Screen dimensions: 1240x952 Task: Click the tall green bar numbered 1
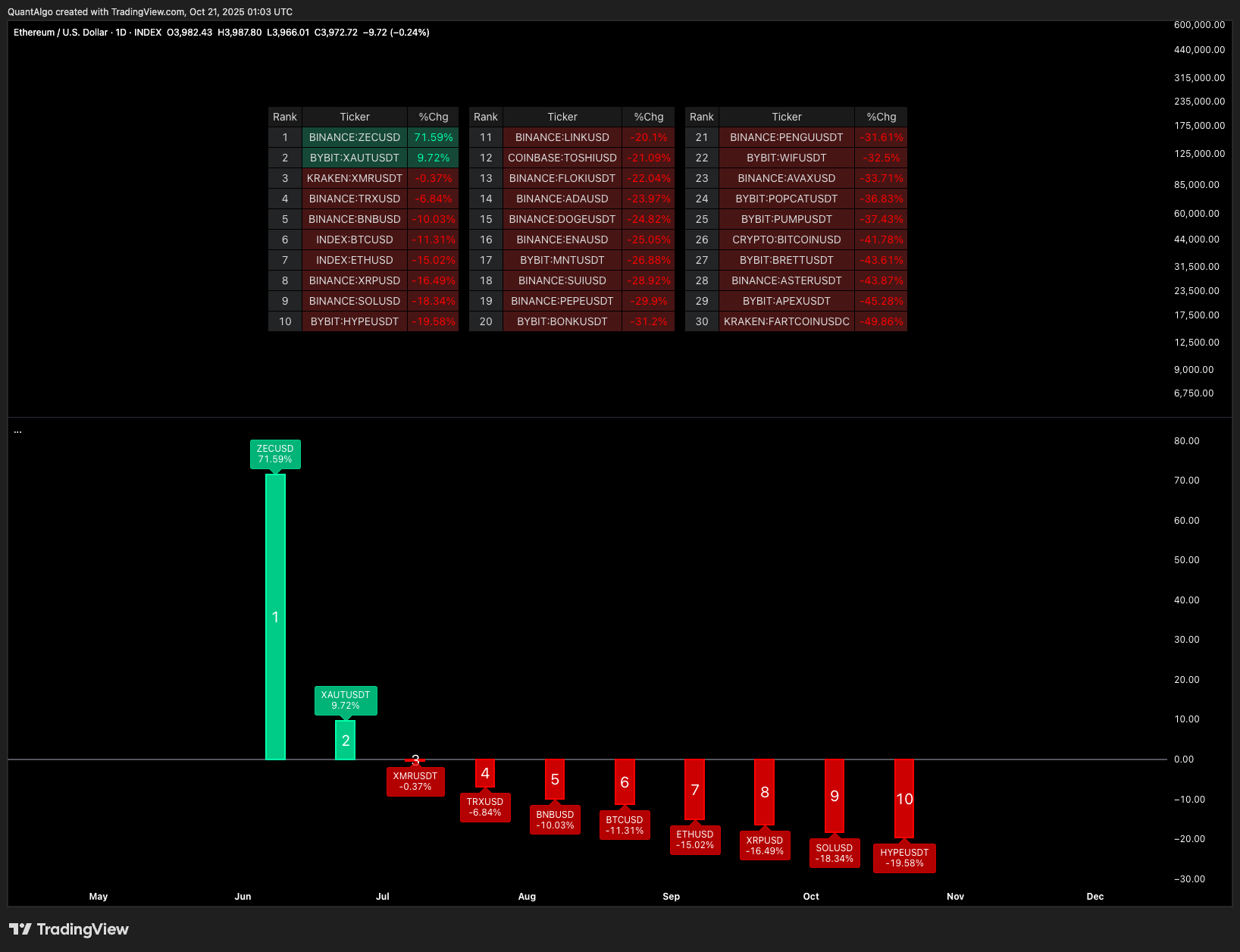[x=275, y=616]
